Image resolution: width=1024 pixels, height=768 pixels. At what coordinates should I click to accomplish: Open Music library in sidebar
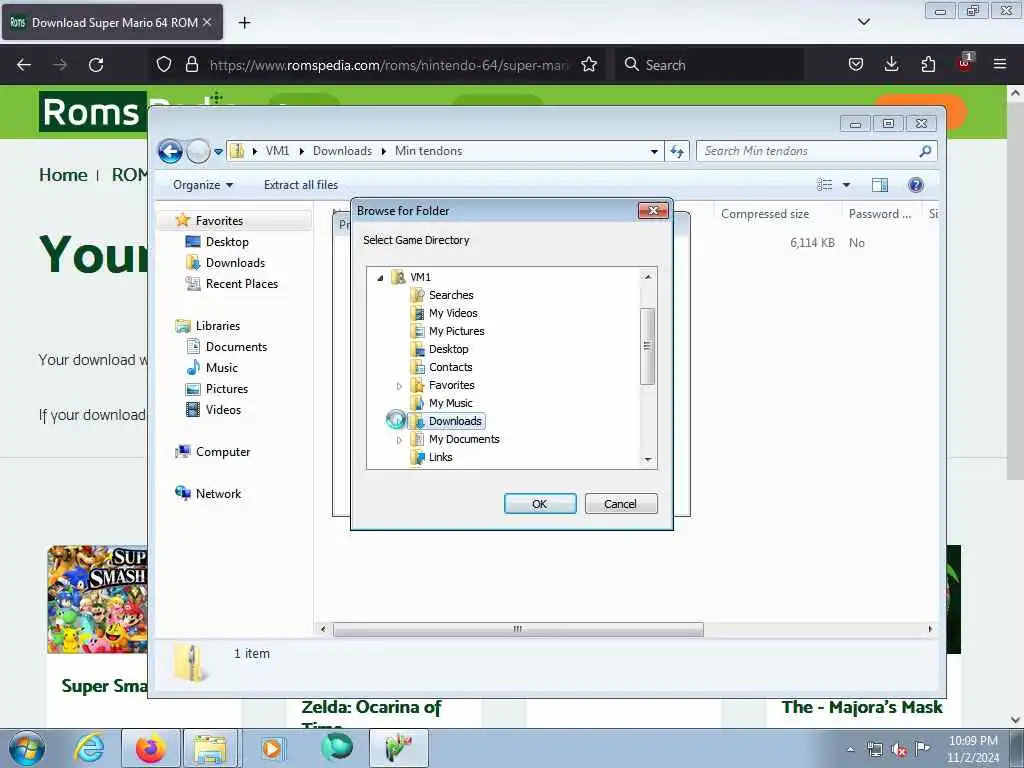tap(221, 368)
